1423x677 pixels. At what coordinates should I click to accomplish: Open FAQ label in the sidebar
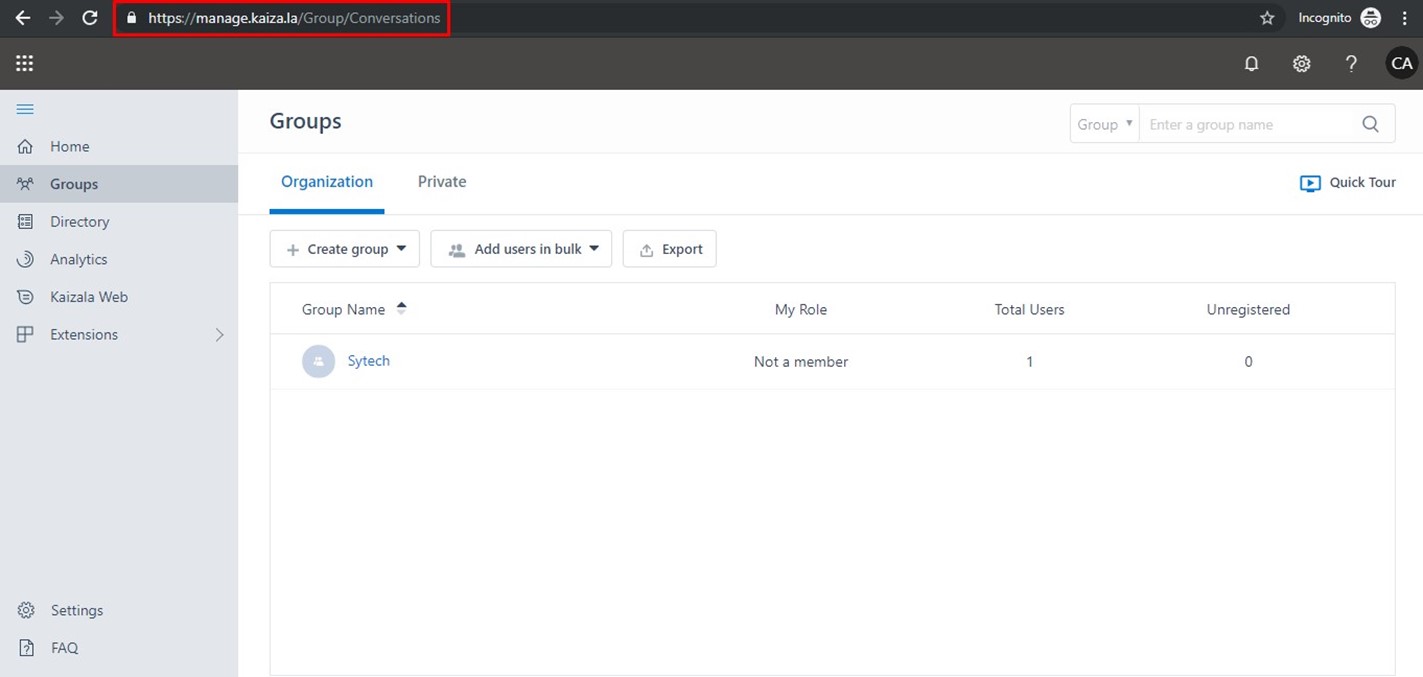coord(64,648)
